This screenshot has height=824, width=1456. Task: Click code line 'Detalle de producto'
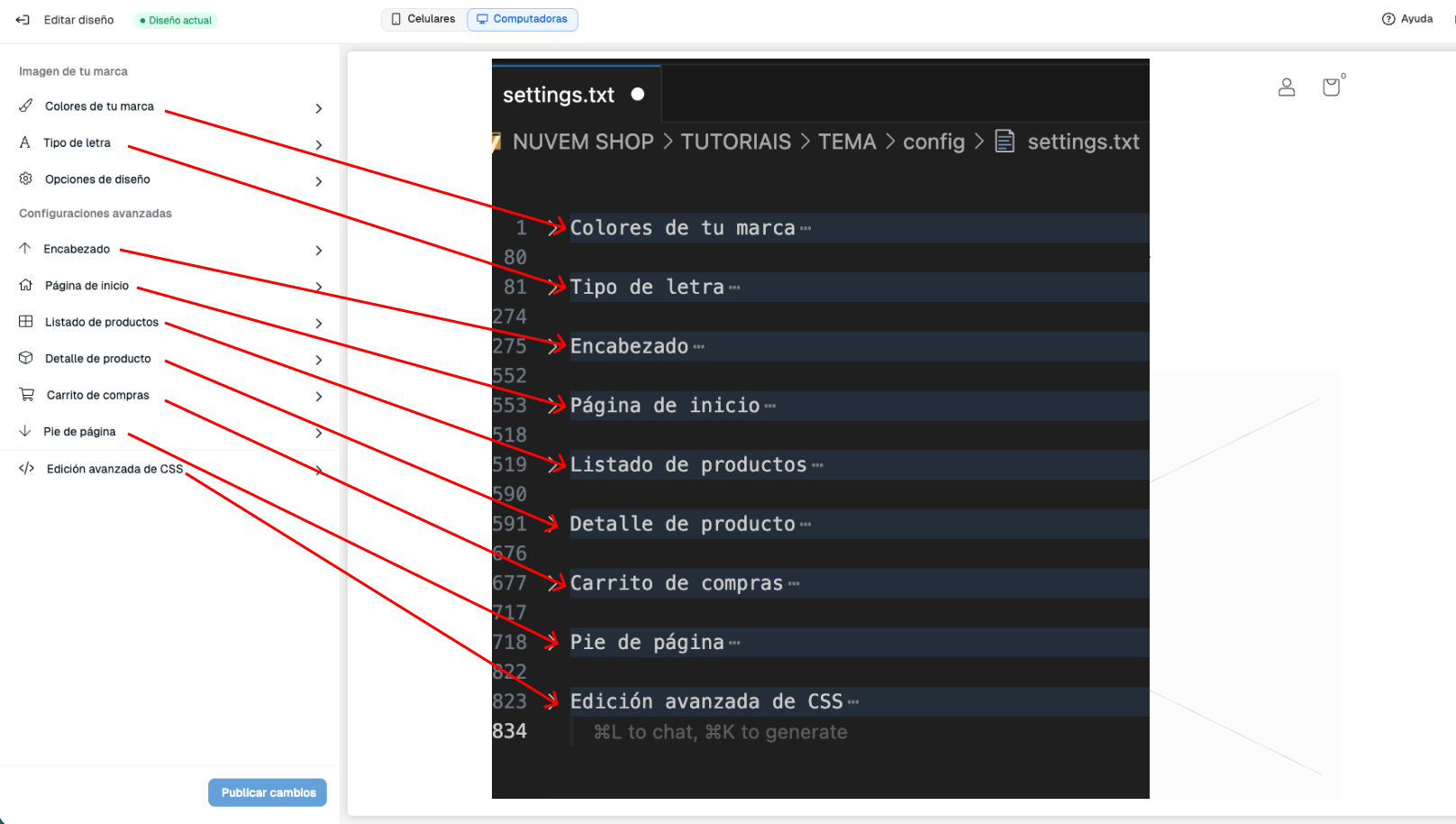coord(682,524)
